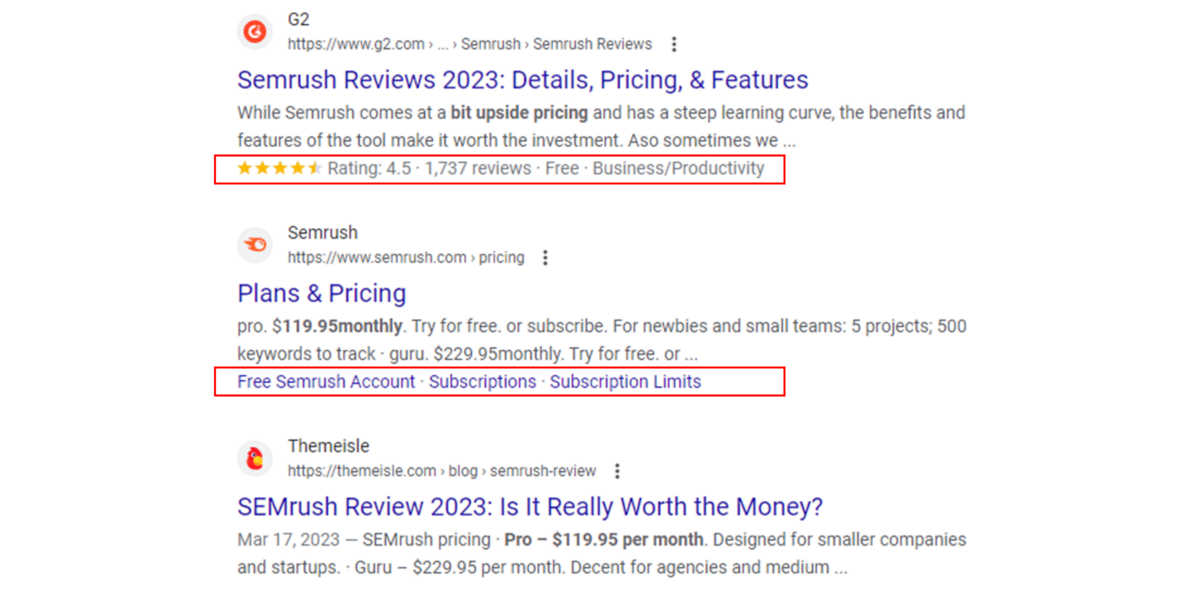The width and height of the screenshot is (1200, 600).
Task: Open the Semrush Reviews 2023 result title
Action: coord(522,79)
